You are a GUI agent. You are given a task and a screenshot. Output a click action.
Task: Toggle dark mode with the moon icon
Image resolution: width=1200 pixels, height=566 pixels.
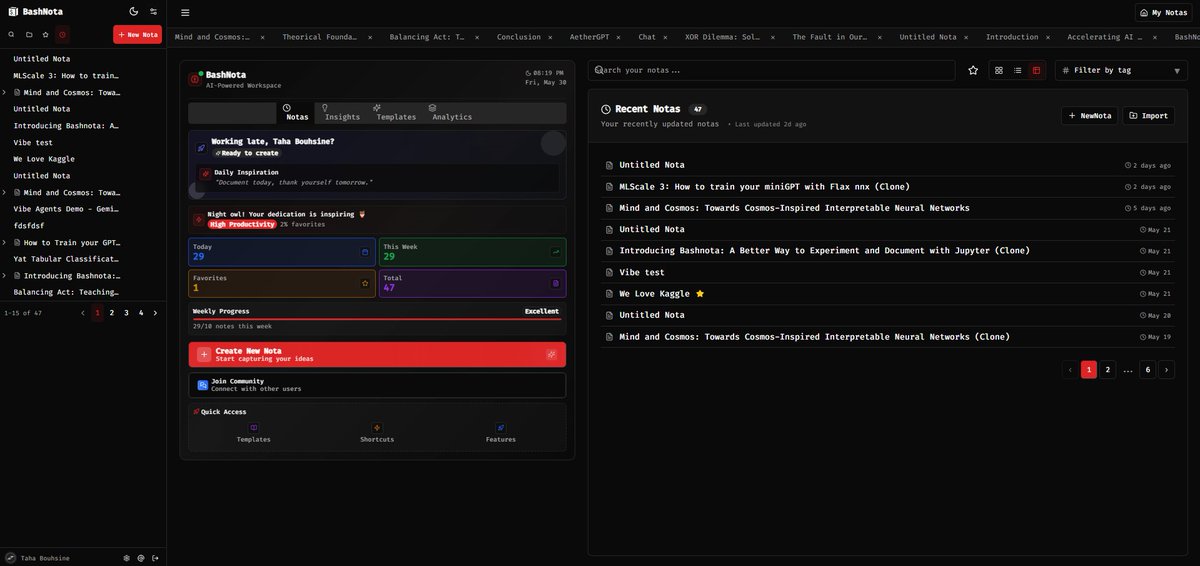(134, 12)
